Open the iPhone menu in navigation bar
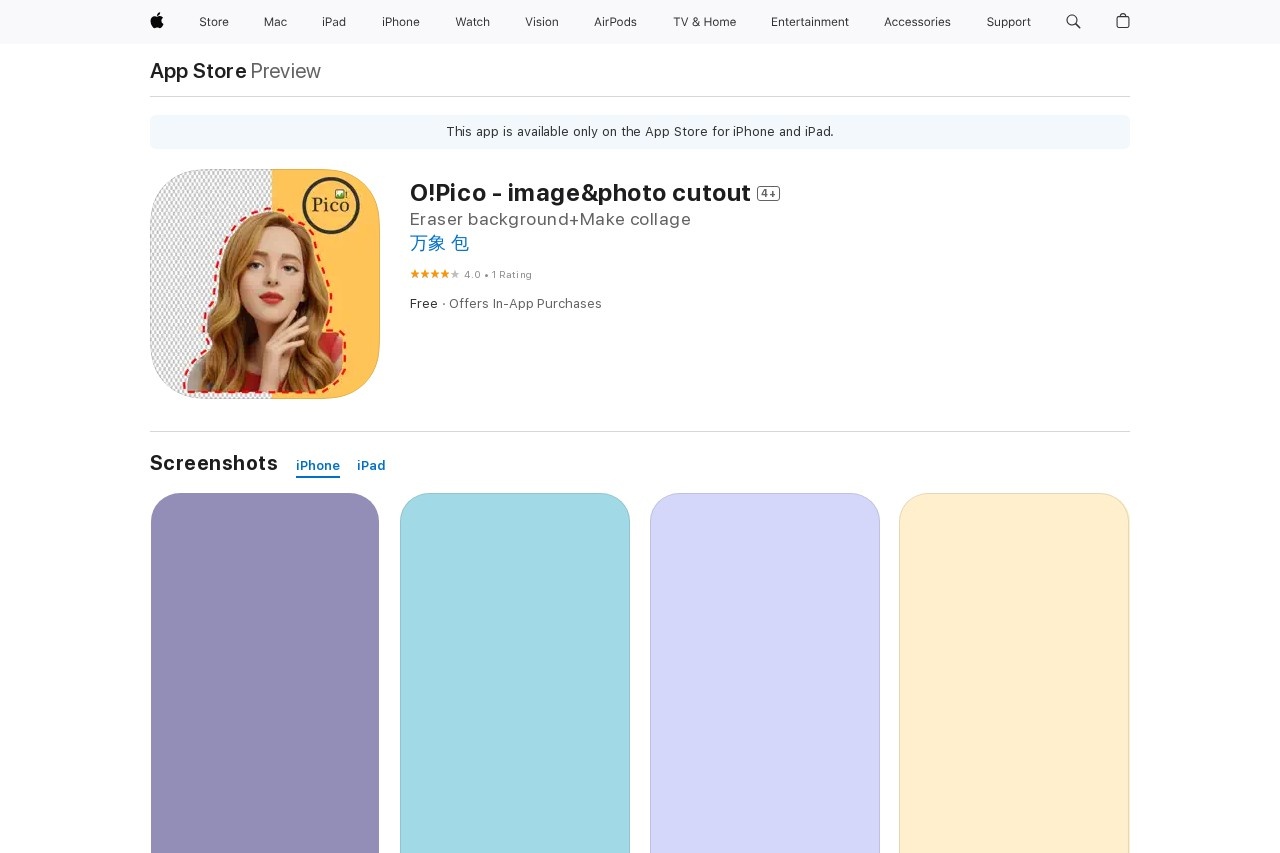The image size is (1280, 853). click(401, 22)
